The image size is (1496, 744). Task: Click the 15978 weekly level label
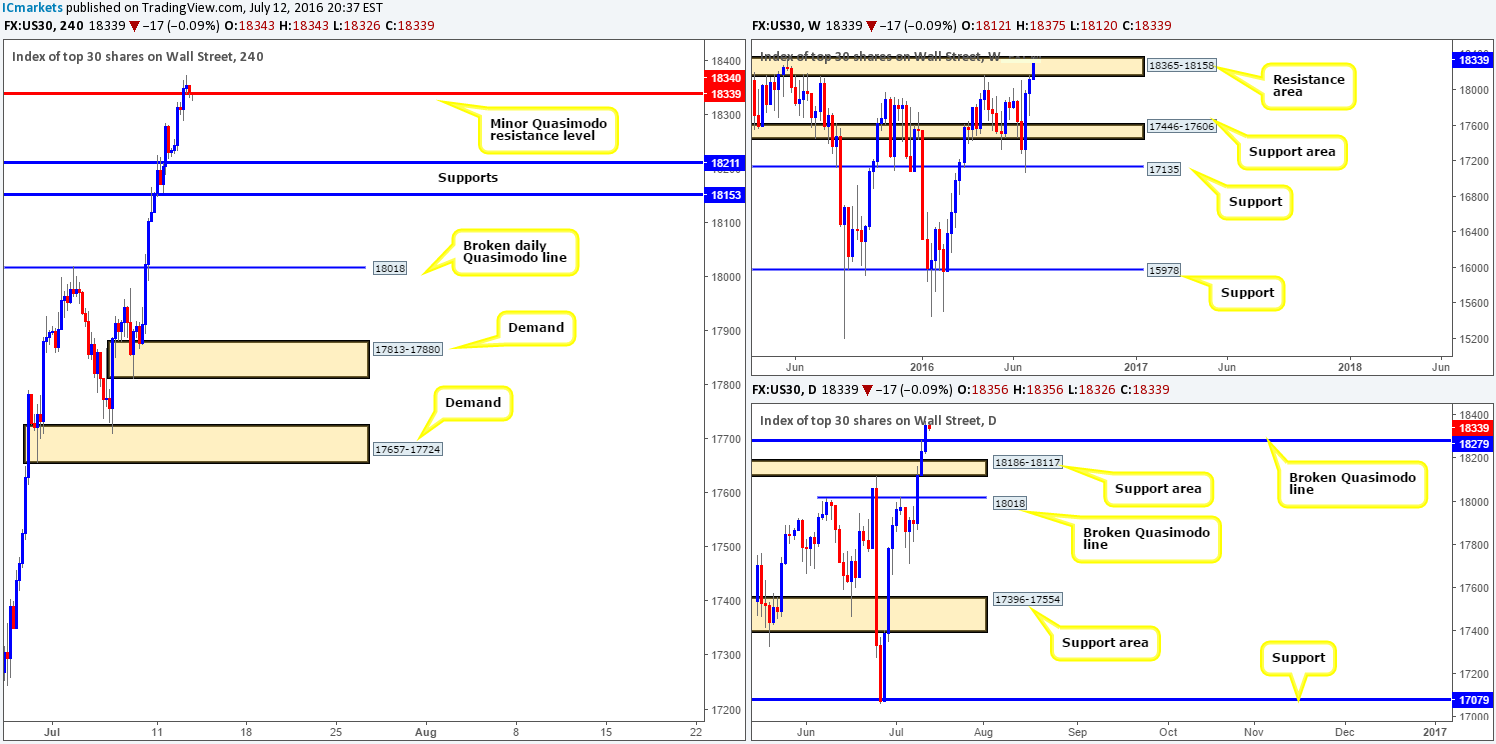click(1165, 269)
